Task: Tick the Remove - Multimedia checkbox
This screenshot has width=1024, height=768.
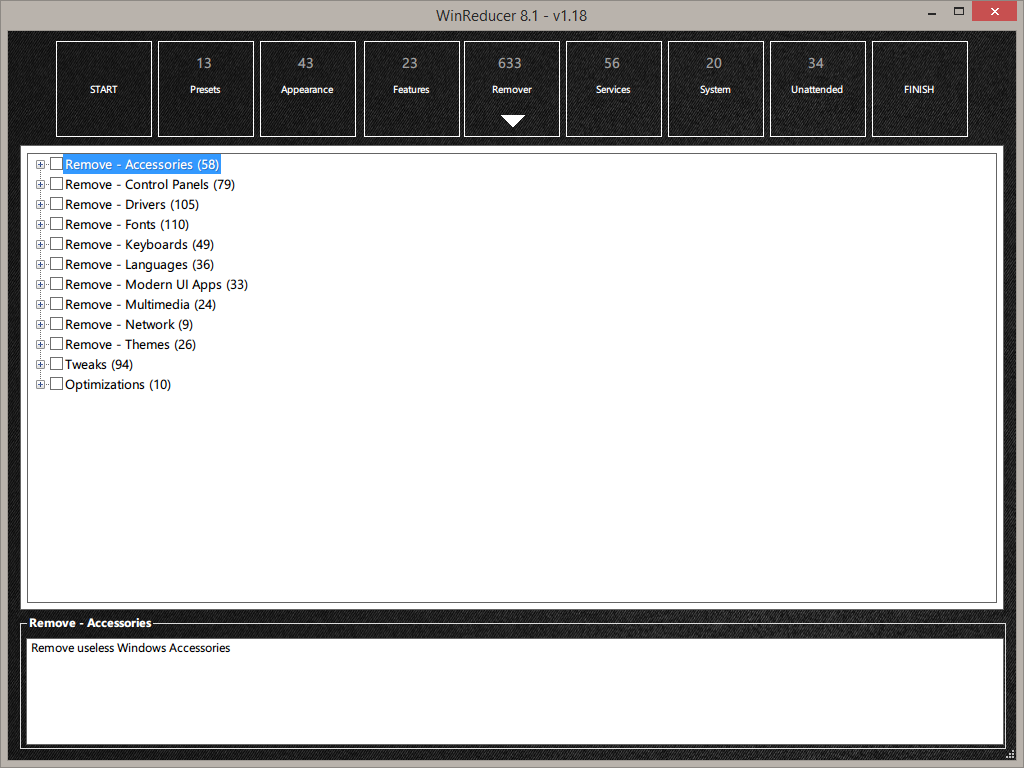Action: pyautogui.click(x=57, y=304)
